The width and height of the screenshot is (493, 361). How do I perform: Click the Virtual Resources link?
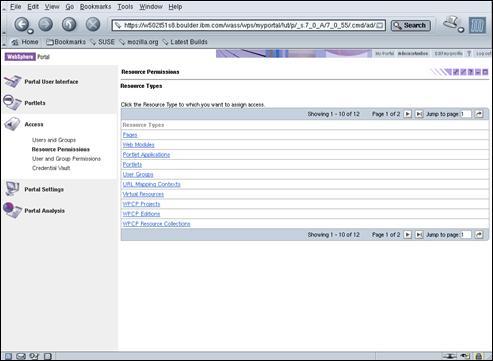pos(143,194)
